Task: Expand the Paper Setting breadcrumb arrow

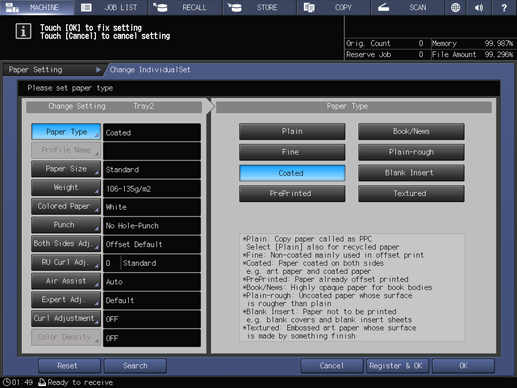Action: [x=98, y=70]
